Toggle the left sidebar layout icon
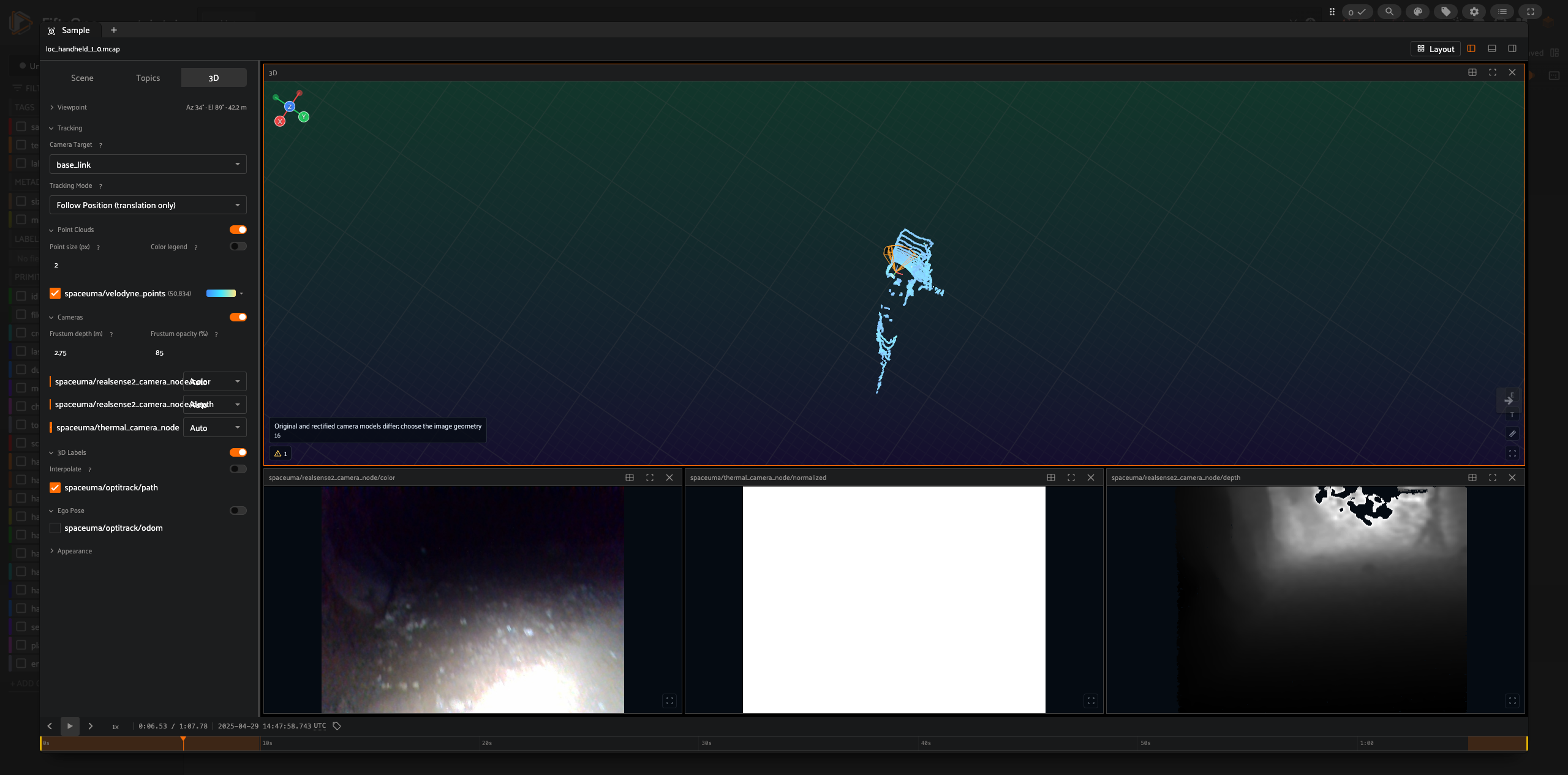 (1471, 48)
